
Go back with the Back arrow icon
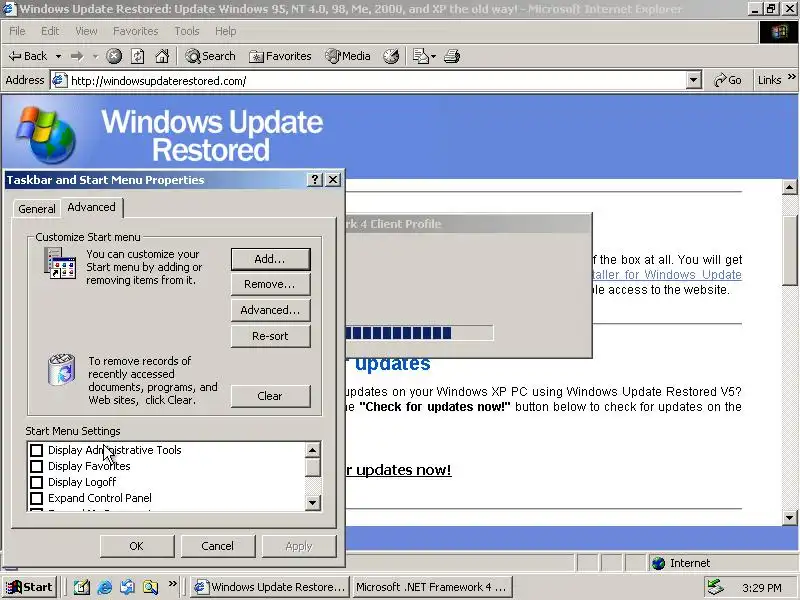(x=15, y=56)
